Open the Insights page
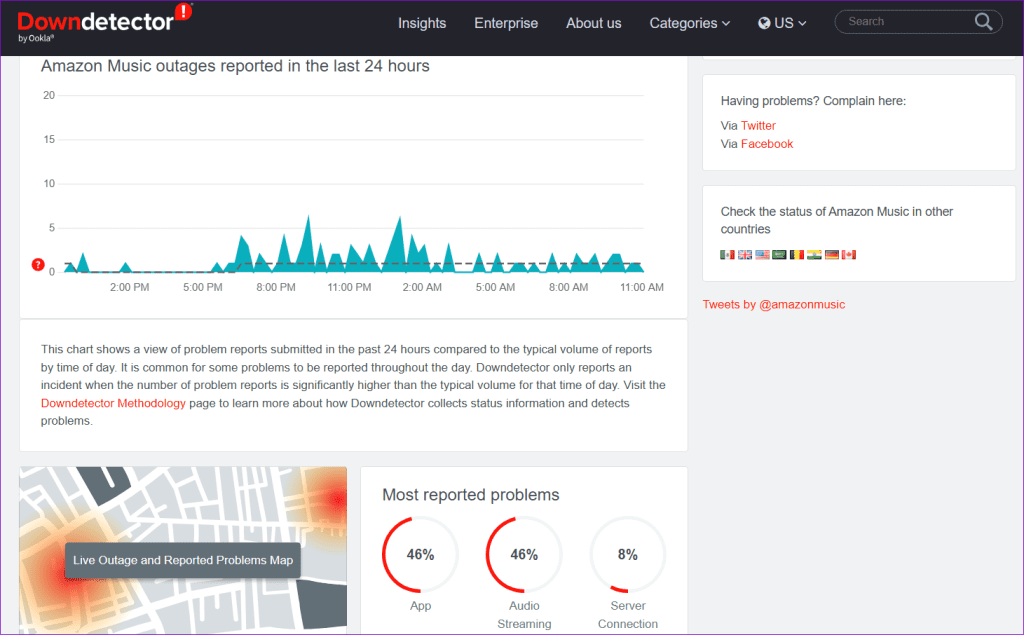The image size is (1024, 635). click(422, 24)
